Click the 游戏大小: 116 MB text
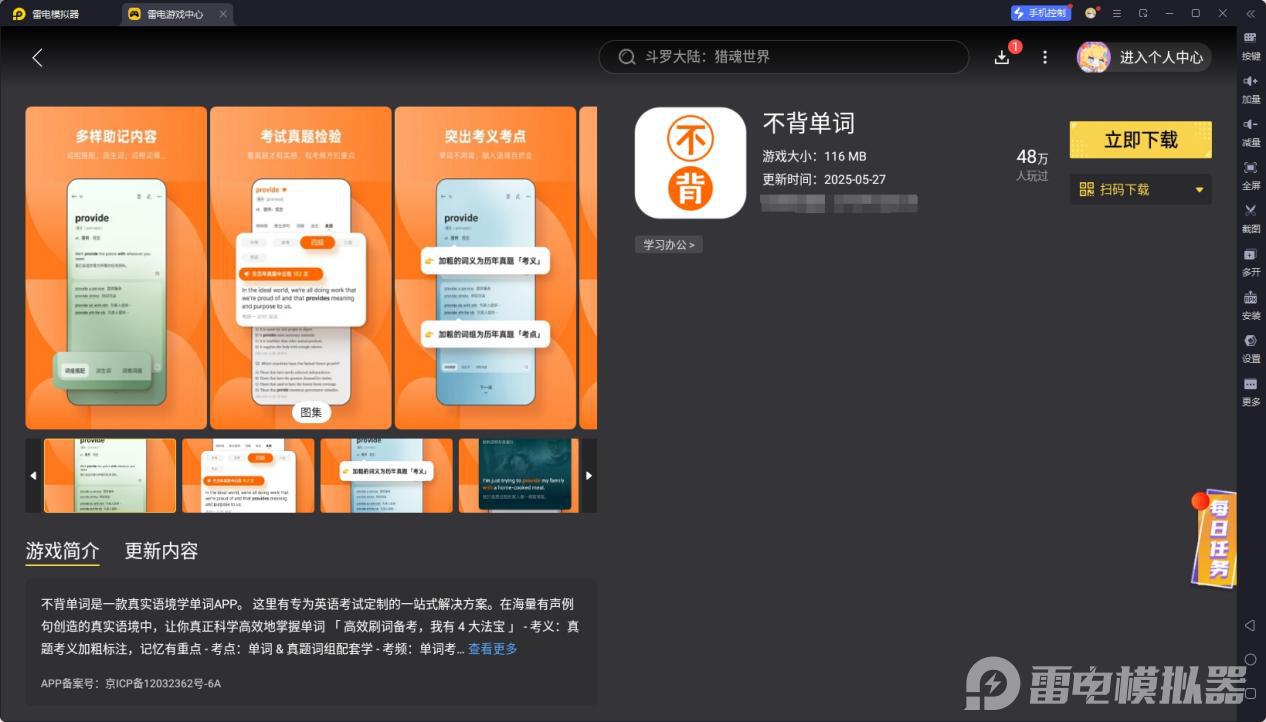 [814, 156]
